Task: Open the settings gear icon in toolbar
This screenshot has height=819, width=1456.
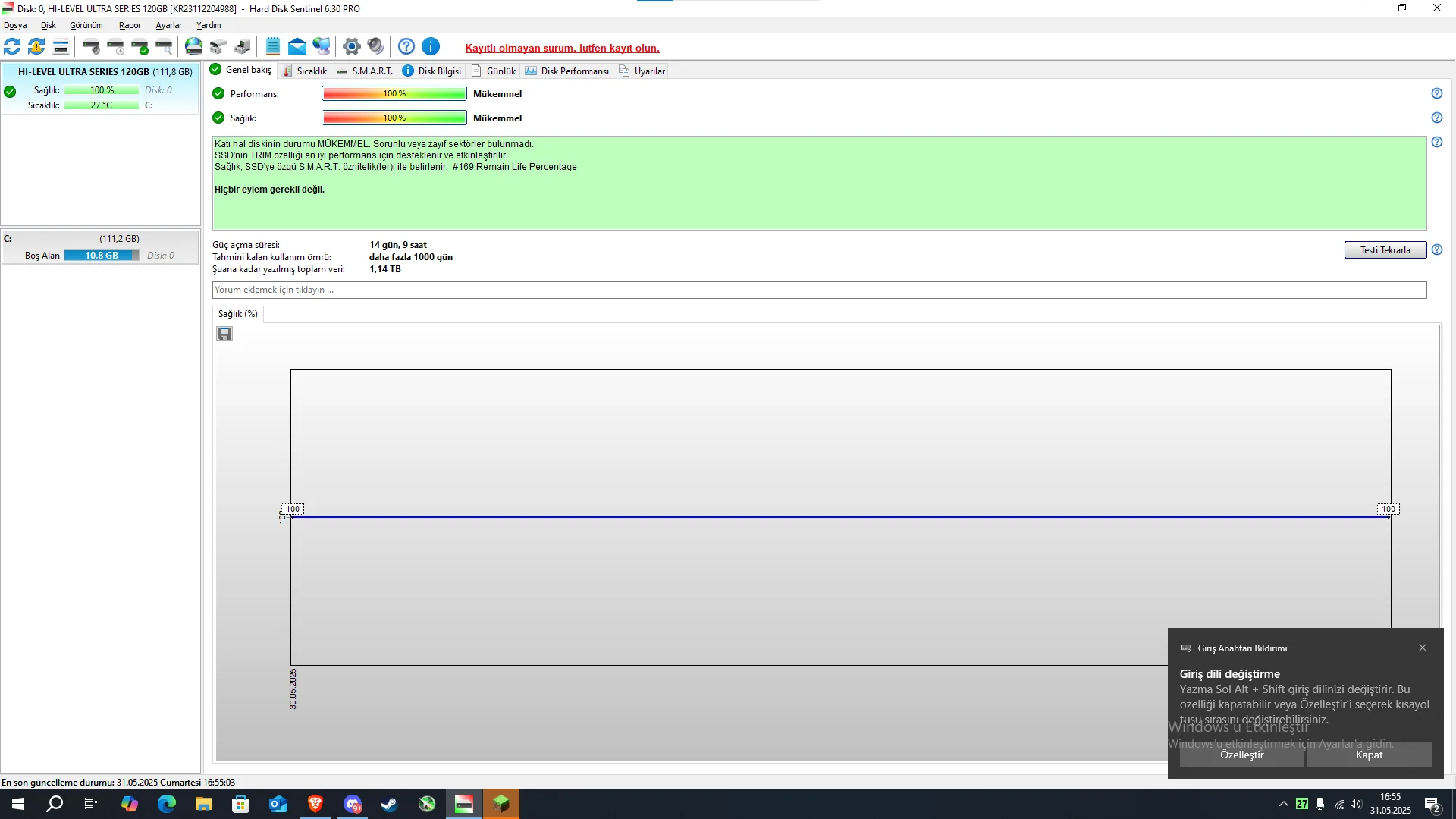Action: pyautogui.click(x=351, y=47)
